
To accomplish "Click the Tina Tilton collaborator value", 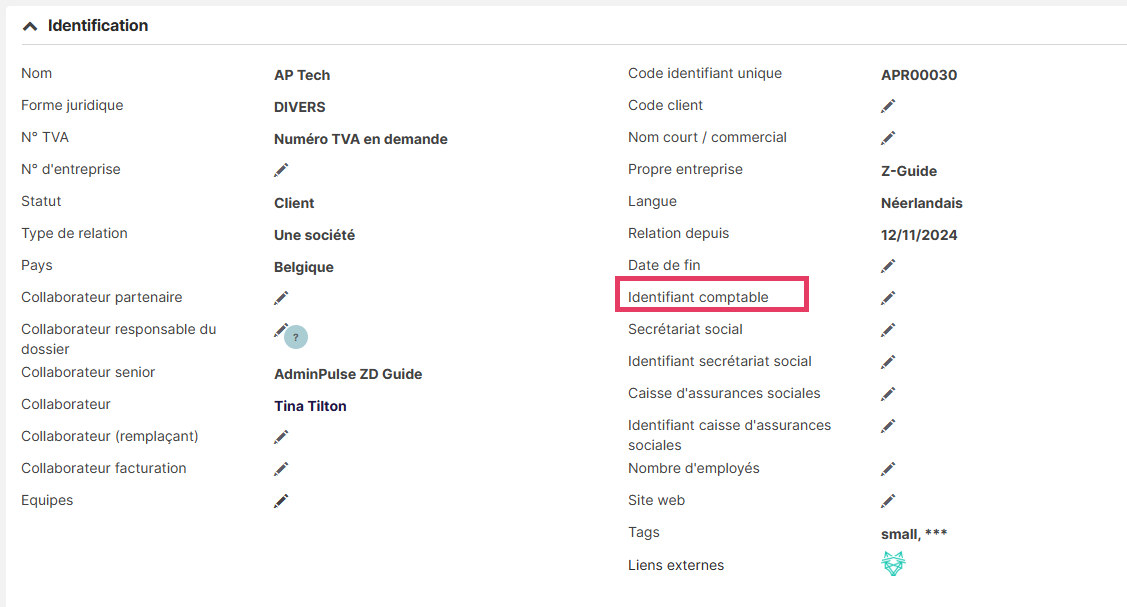I will pos(310,406).
